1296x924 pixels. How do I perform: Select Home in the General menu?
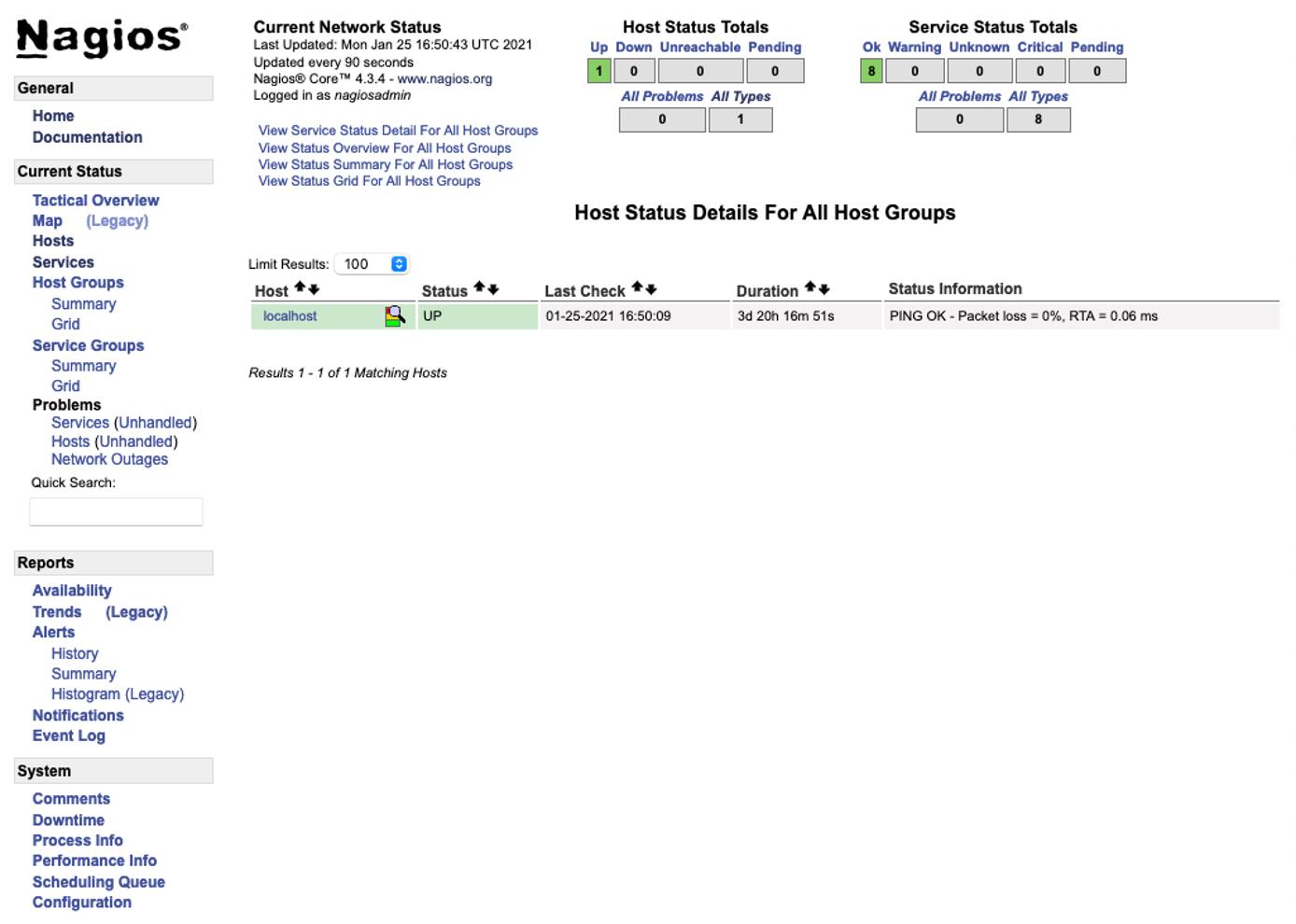point(53,115)
